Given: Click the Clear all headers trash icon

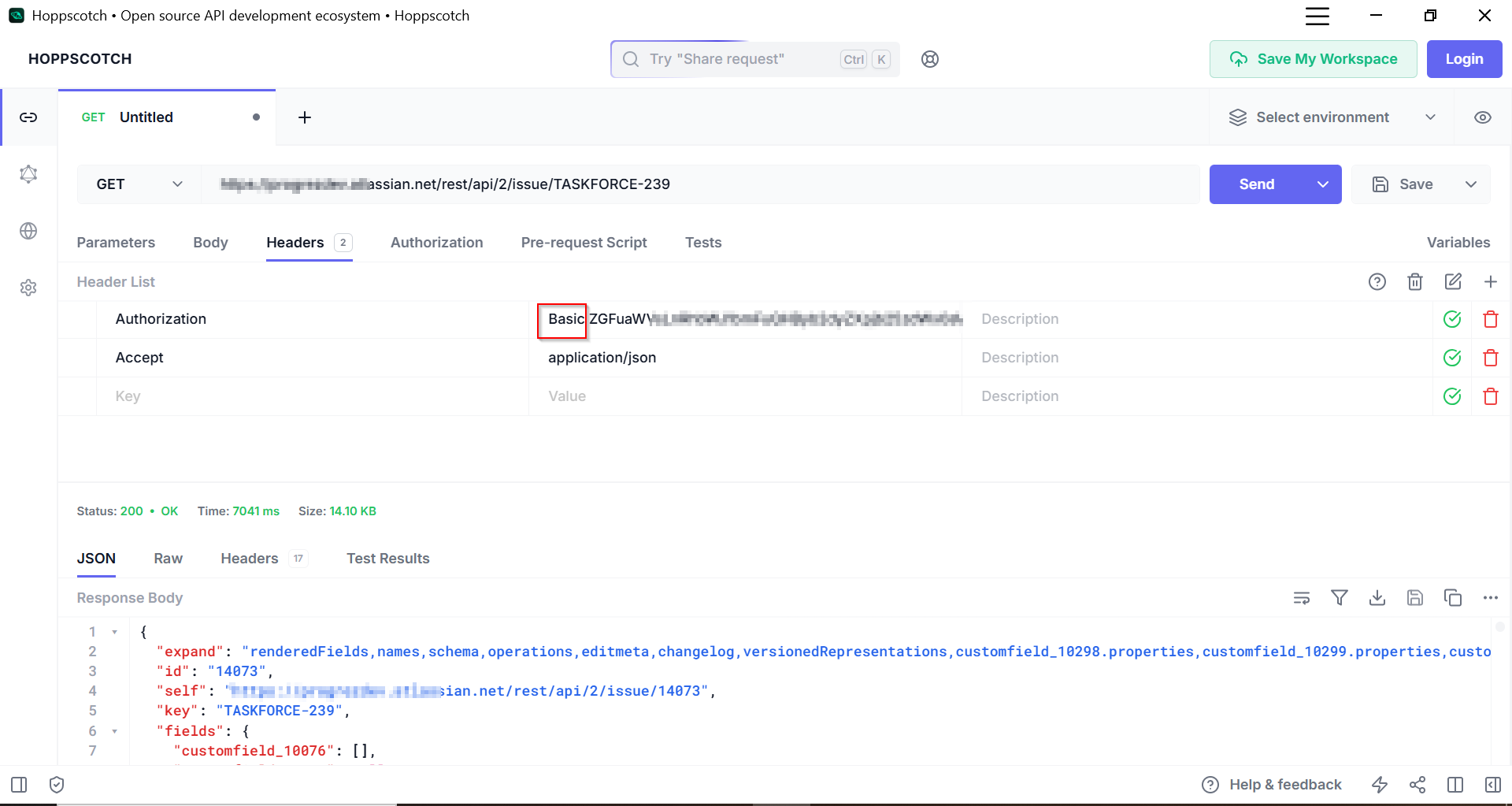Looking at the screenshot, I should click(x=1415, y=282).
